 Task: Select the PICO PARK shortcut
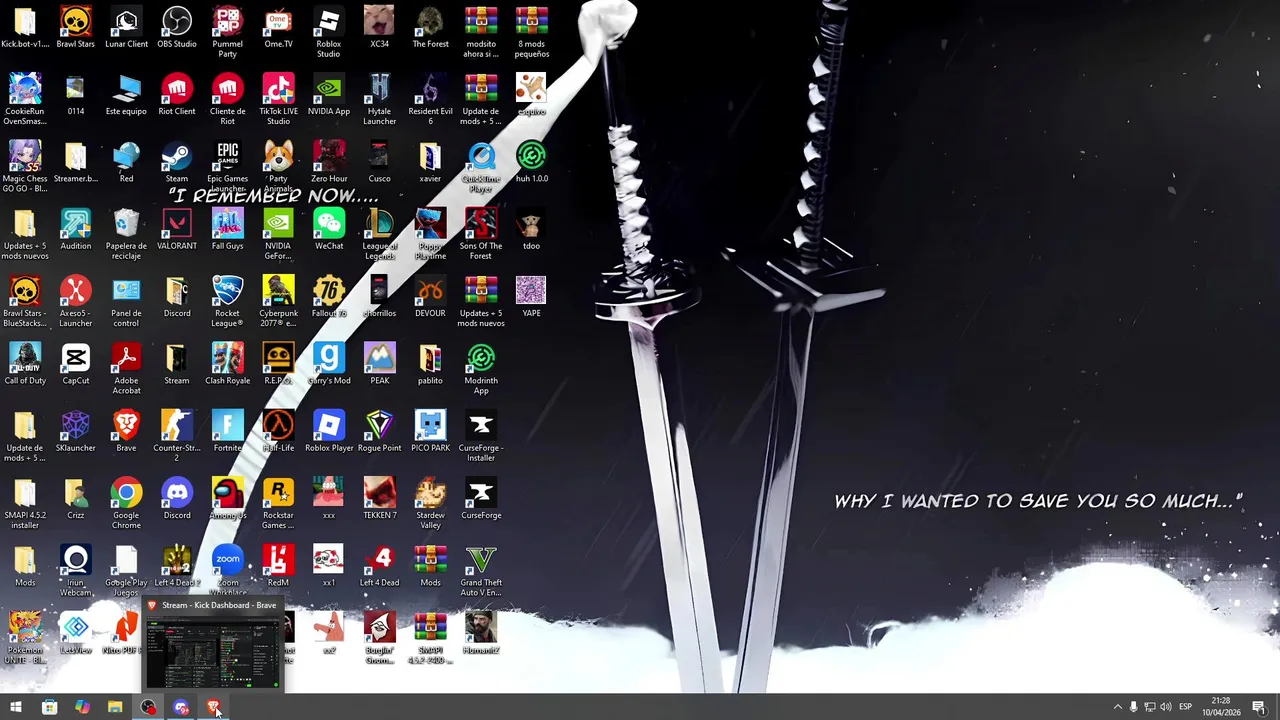click(x=430, y=431)
